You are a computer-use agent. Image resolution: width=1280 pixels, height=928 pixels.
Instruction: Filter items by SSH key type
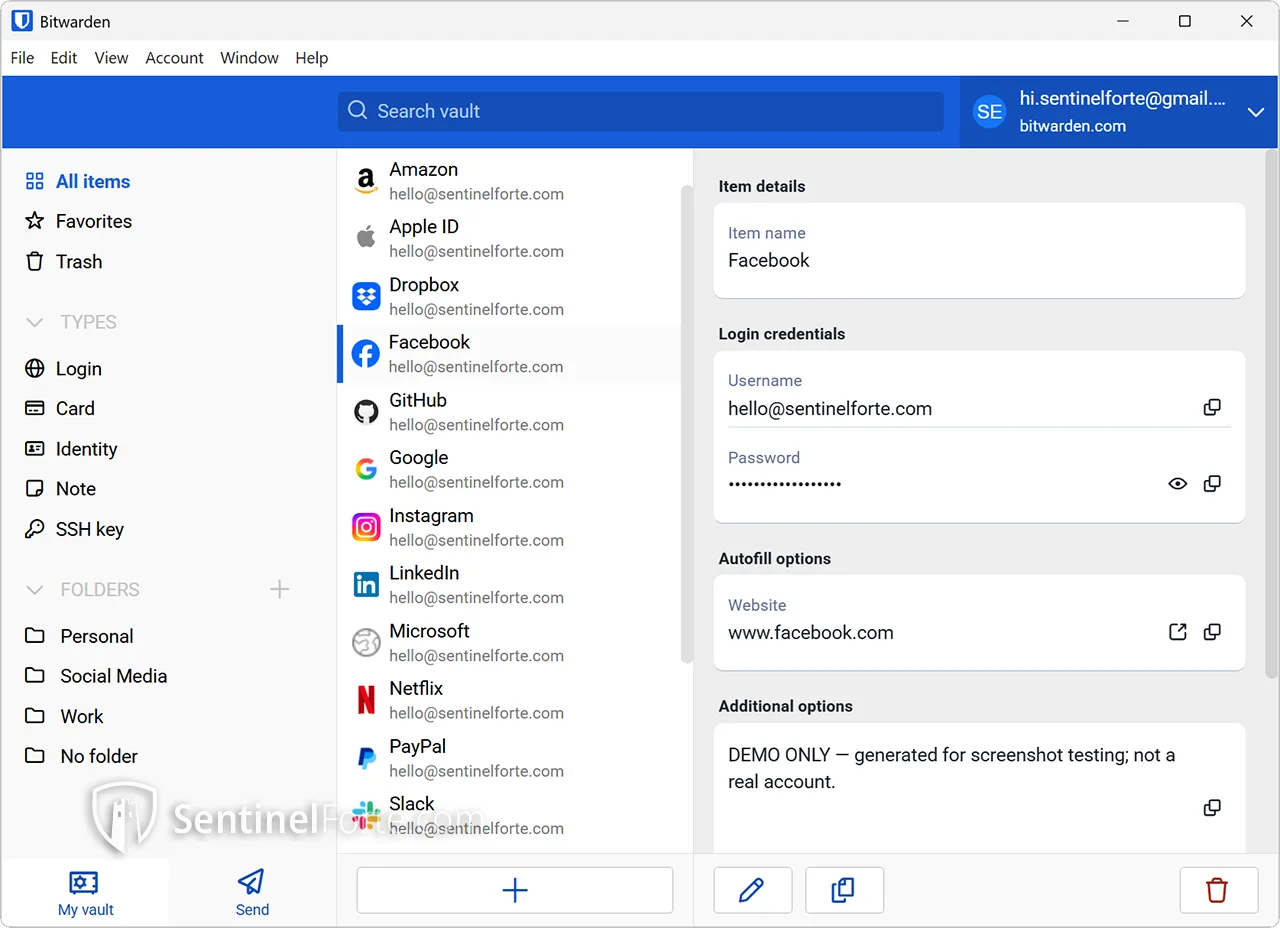(74, 529)
